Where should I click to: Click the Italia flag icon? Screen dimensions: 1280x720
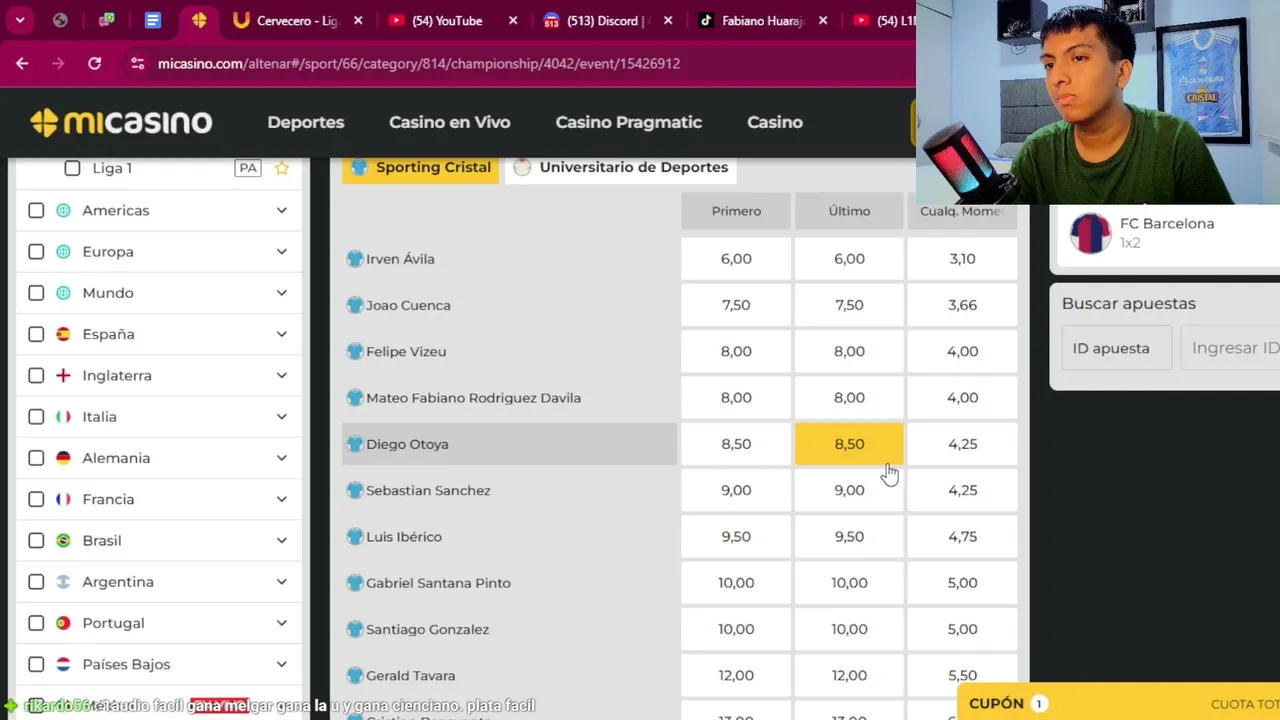pyautogui.click(x=63, y=416)
